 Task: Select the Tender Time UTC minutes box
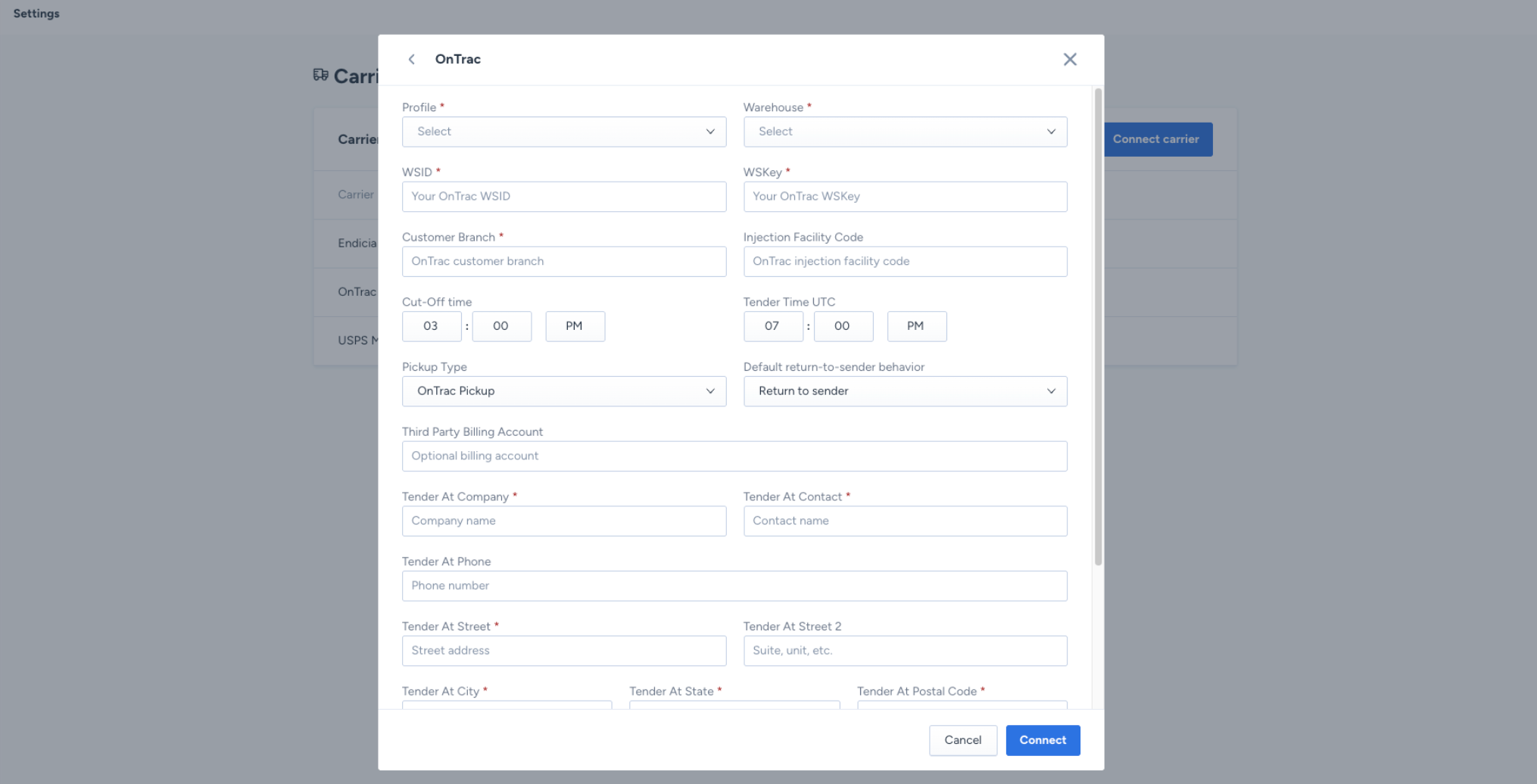[843, 326]
